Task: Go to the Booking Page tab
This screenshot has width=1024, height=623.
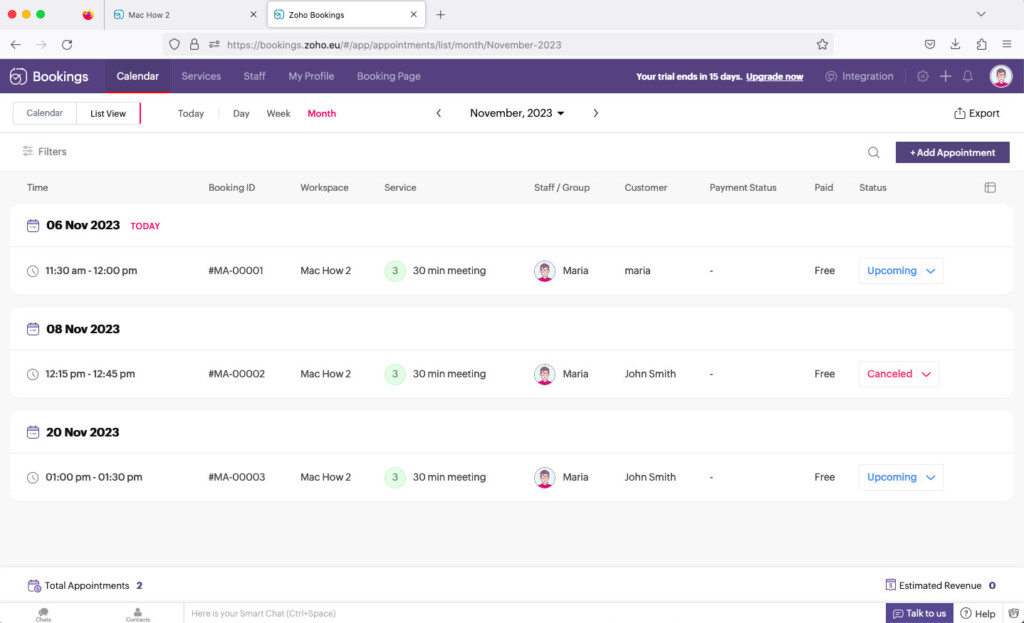Action: [388, 77]
